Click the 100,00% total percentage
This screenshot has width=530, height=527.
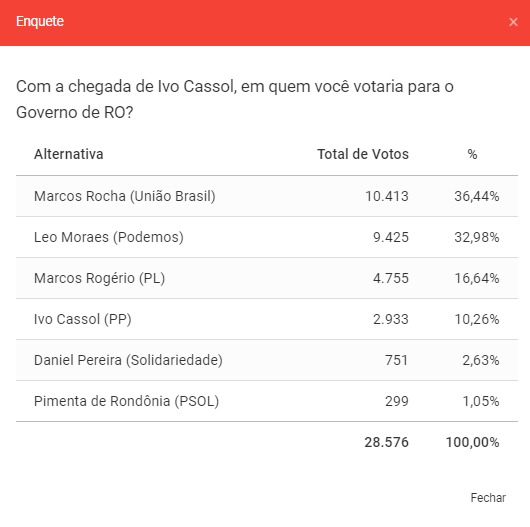point(472,442)
